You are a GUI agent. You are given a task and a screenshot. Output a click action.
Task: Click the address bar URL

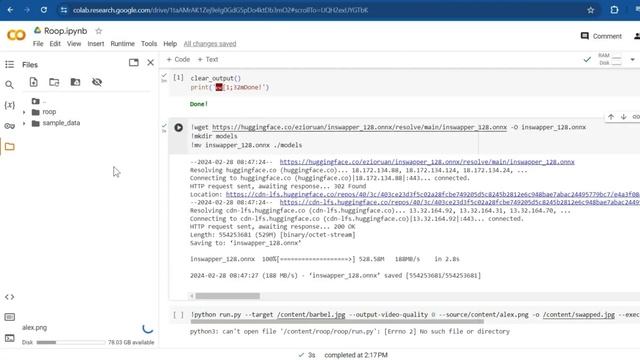click(220, 10)
